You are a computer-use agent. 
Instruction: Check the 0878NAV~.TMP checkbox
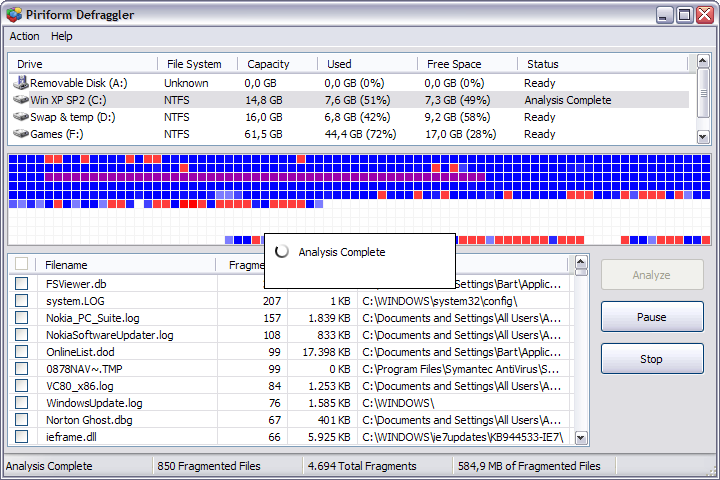[22, 368]
